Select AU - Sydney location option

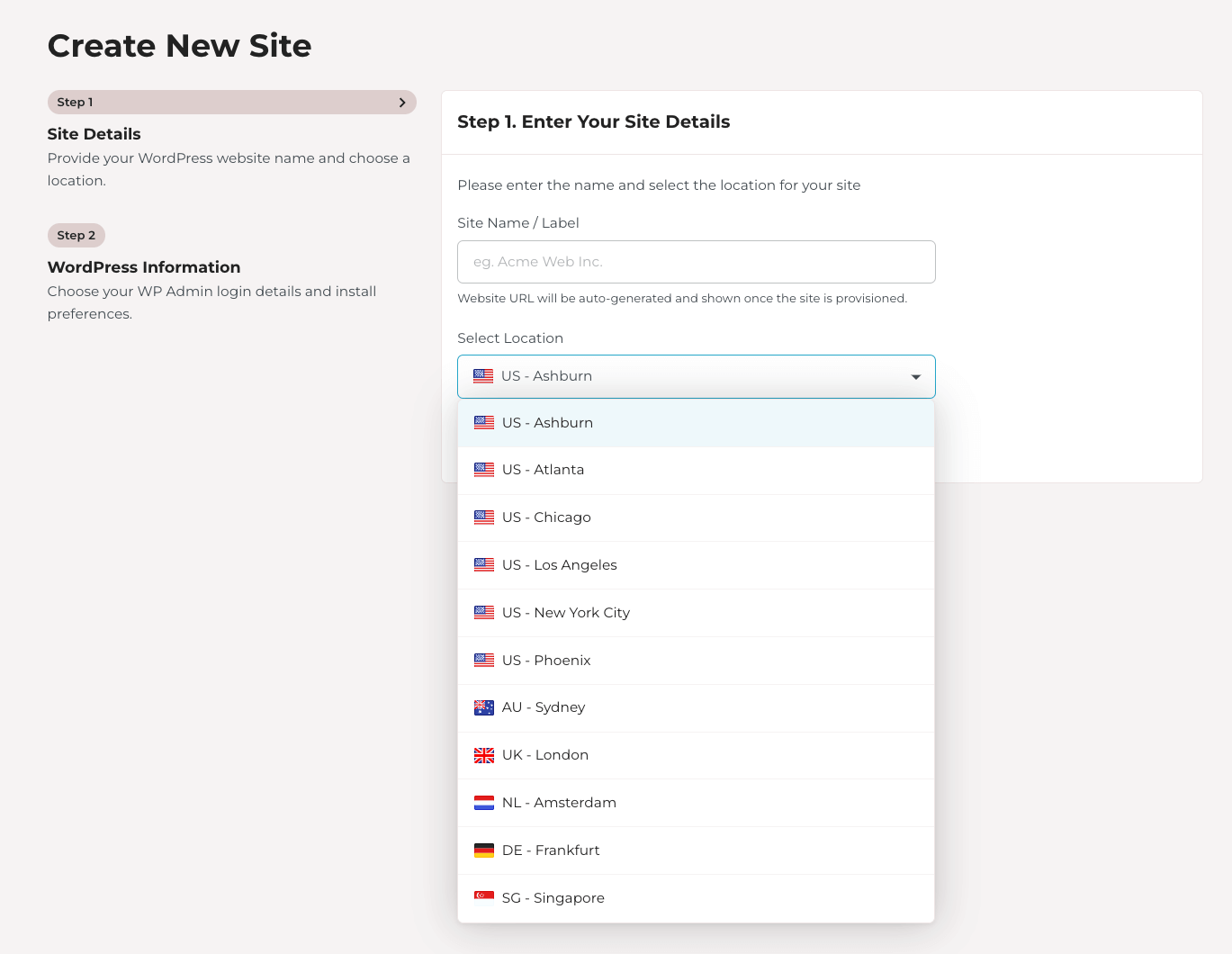[697, 707]
